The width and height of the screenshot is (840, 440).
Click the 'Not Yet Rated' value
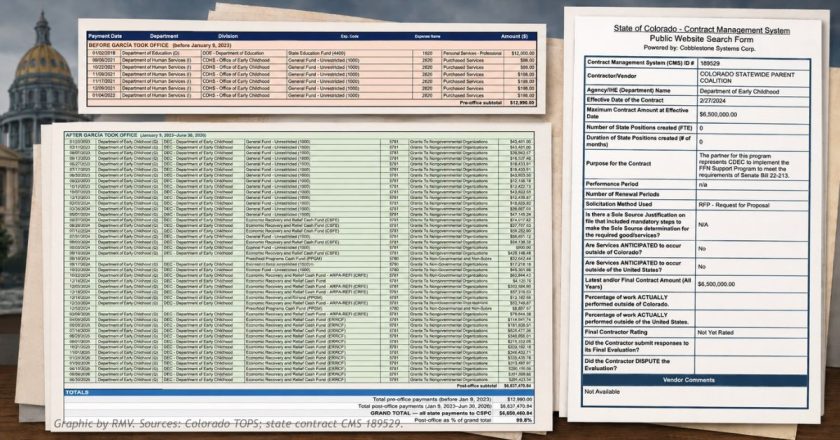click(x=715, y=332)
